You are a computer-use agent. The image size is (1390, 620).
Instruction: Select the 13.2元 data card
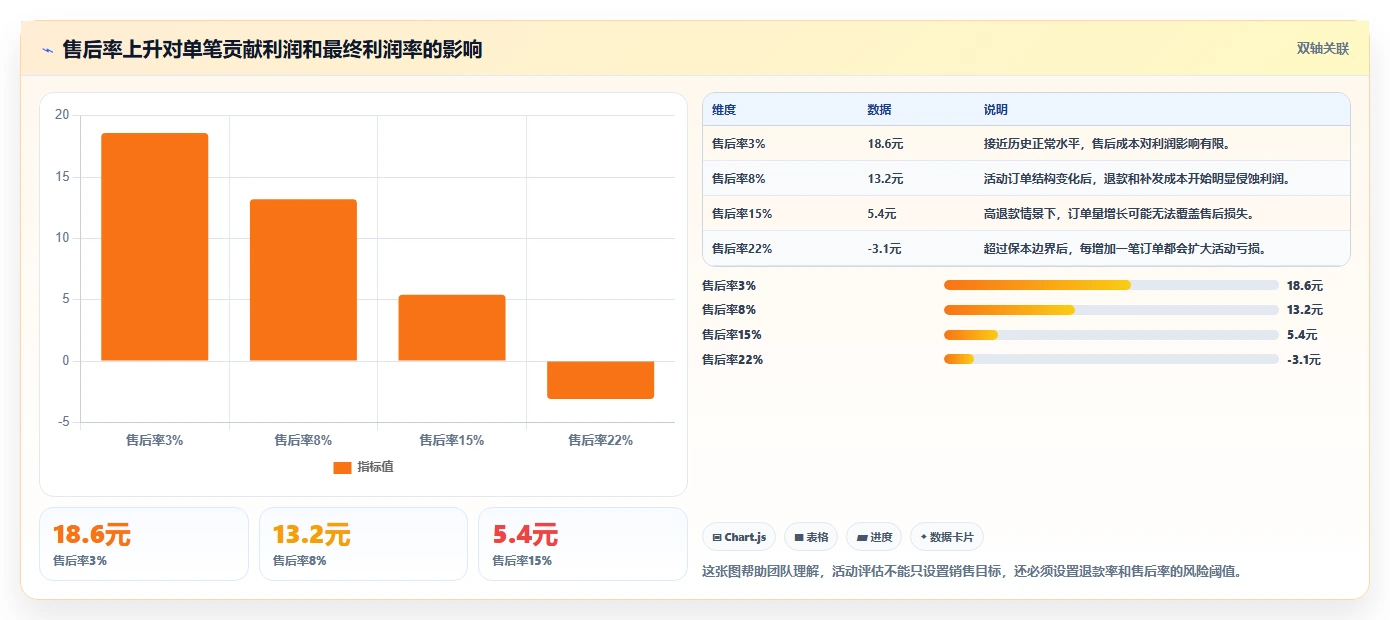[x=363, y=544]
